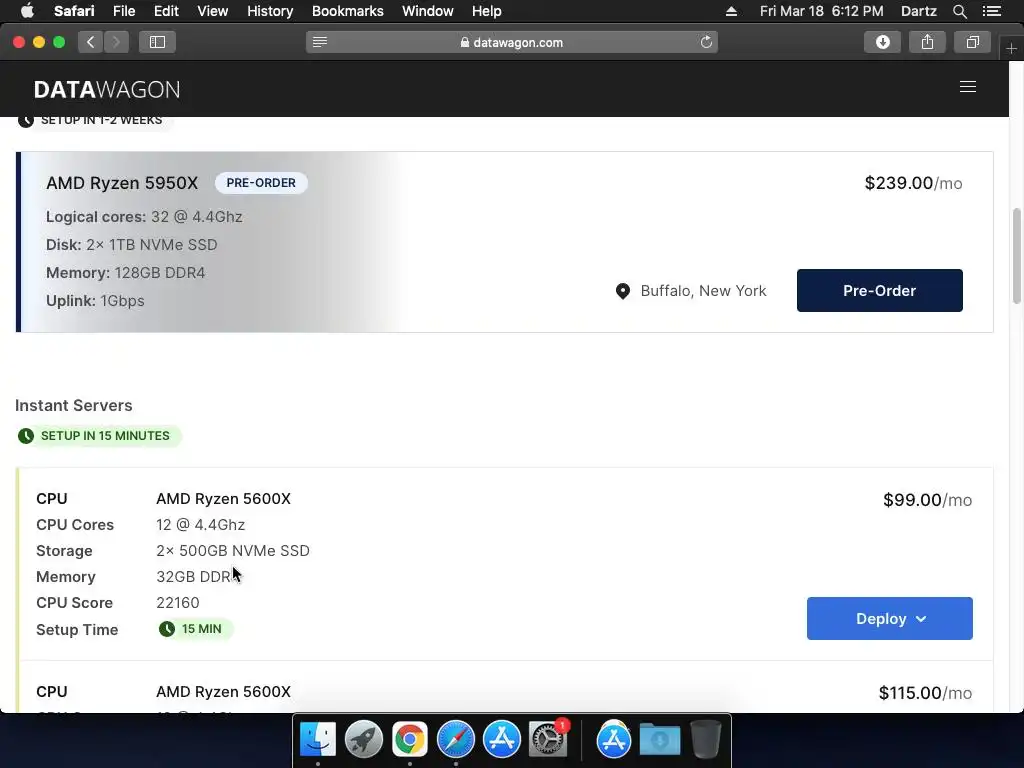The image size is (1024, 768).
Task: Click the $239.00/mo price
Action: (913, 183)
